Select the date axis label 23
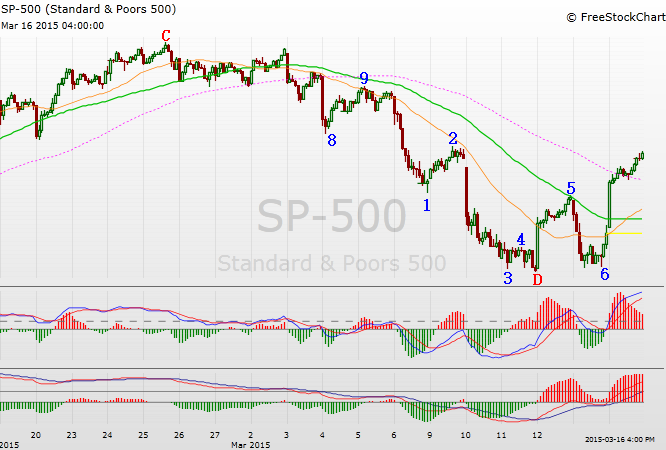The width and height of the screenshot is (666, 450). (71, 435)
